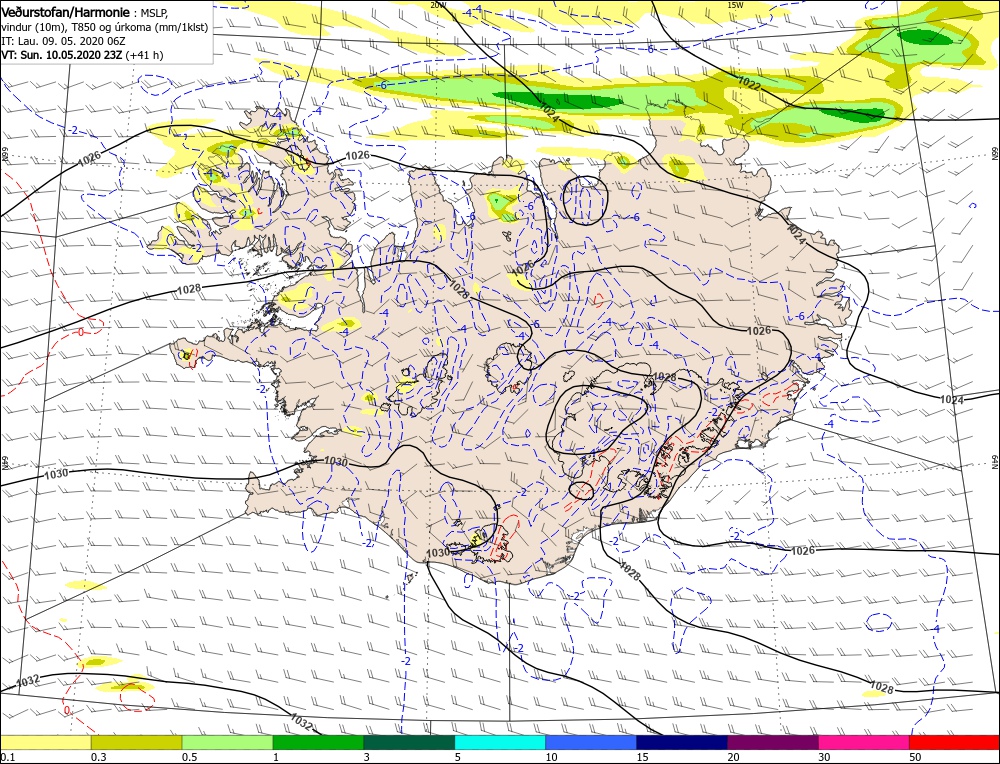Click the 15W longitude label

[x=735, y=4]
